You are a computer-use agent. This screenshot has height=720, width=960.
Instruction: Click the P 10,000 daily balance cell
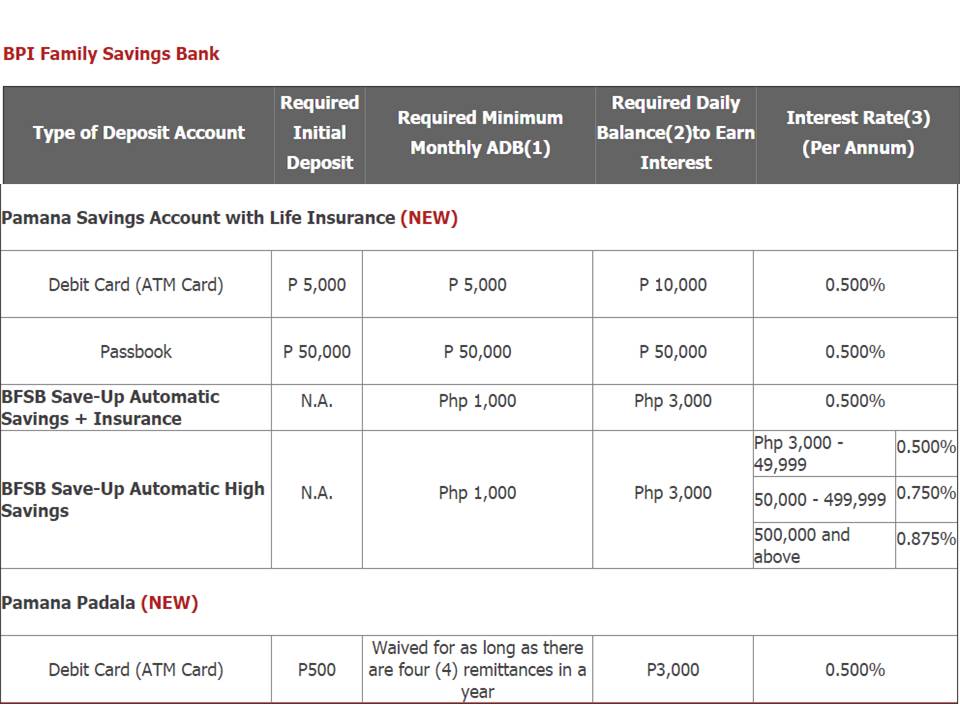[x=673, y=285]
